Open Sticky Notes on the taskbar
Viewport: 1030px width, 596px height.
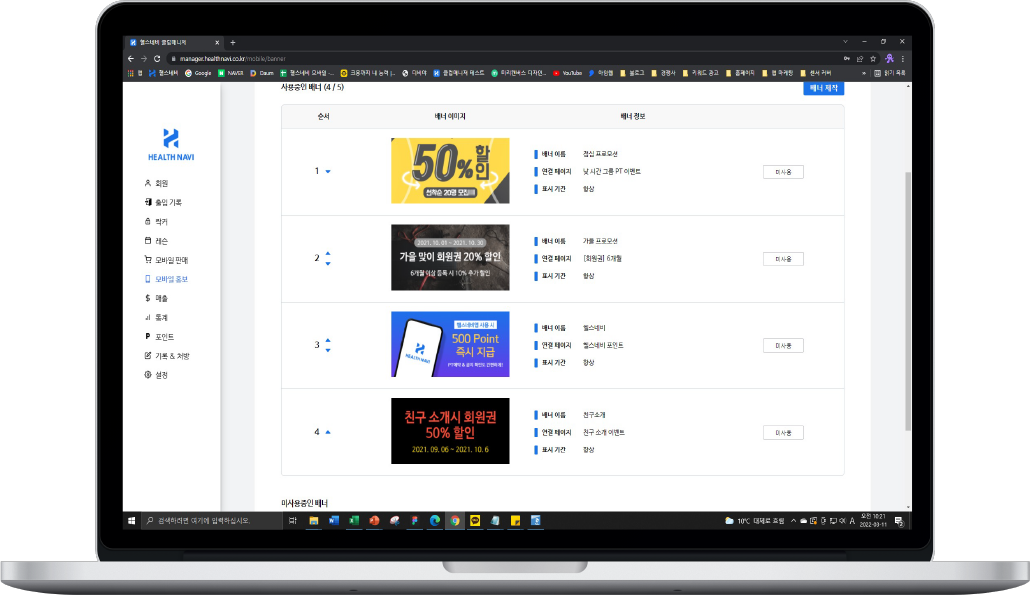click(516, 521)
